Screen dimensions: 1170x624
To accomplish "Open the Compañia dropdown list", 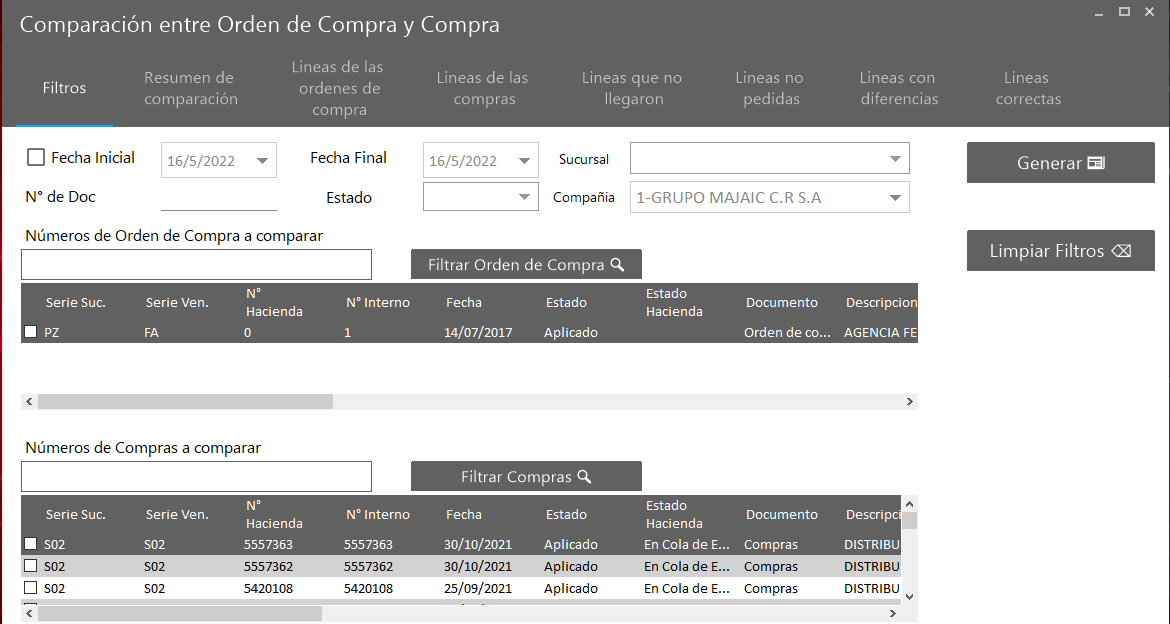I will point(894,197).
